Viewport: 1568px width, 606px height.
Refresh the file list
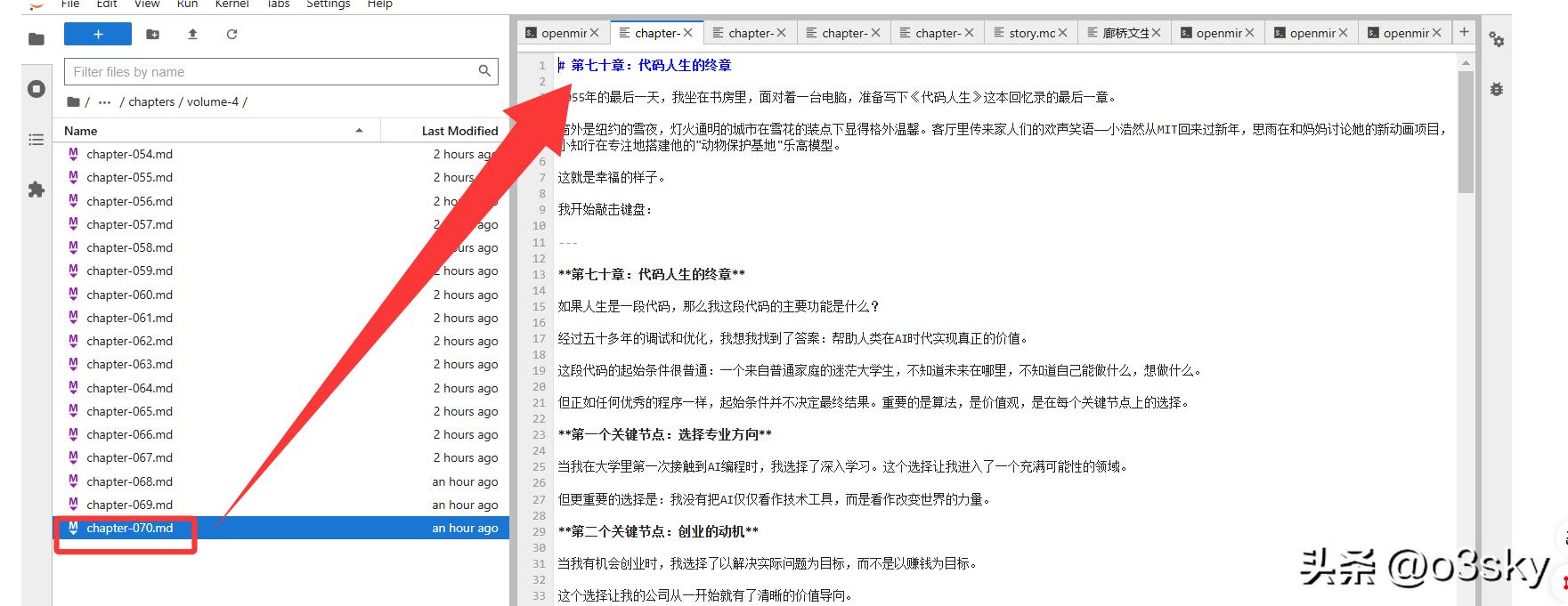pos(232,35)
